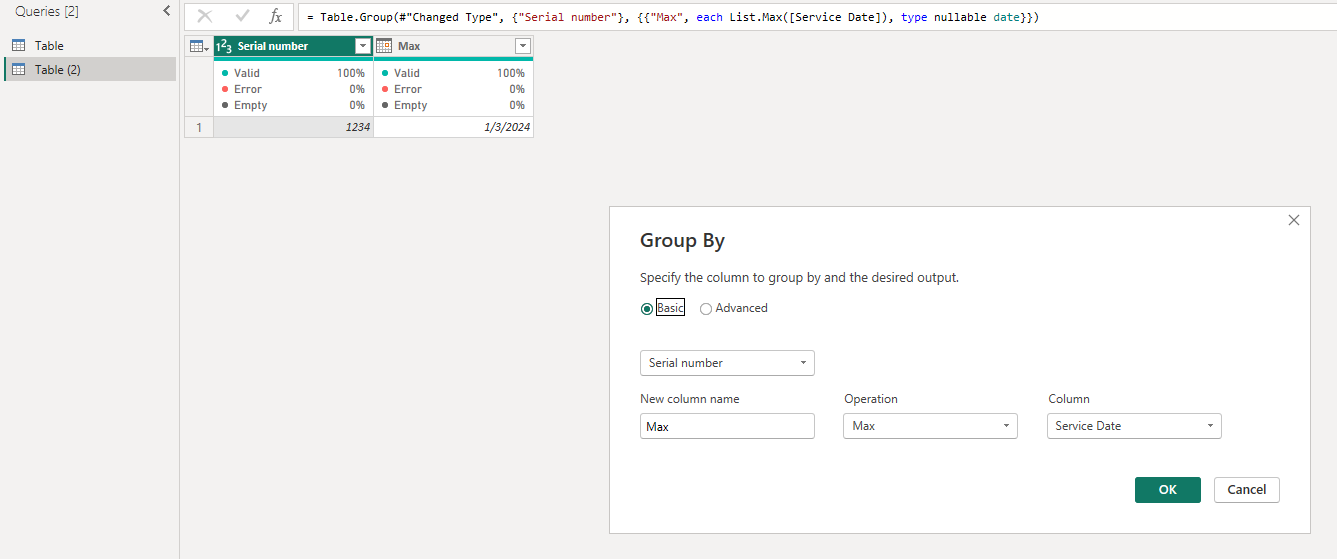Click the Table (2) query icon
This screenshot has height=559, width=1337.
(19, 70)
